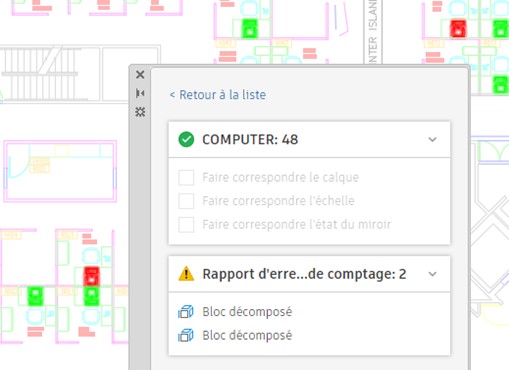Collapse the COMPUTER: 48 section chevron
509x370 pixels.
tap(432, 139)
